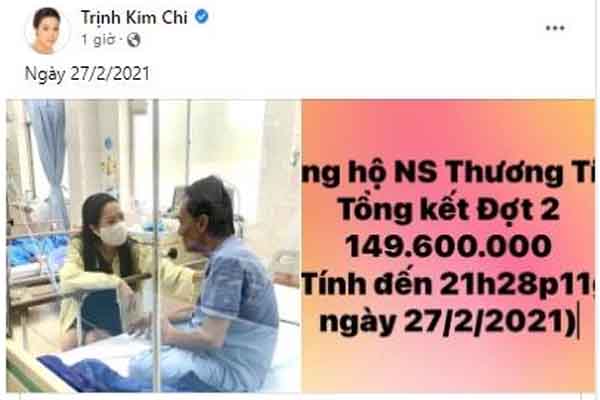
Task: Open the Trịnh Kim Chi profile name link
Action: pyautogui.click(x=134, y=17)
